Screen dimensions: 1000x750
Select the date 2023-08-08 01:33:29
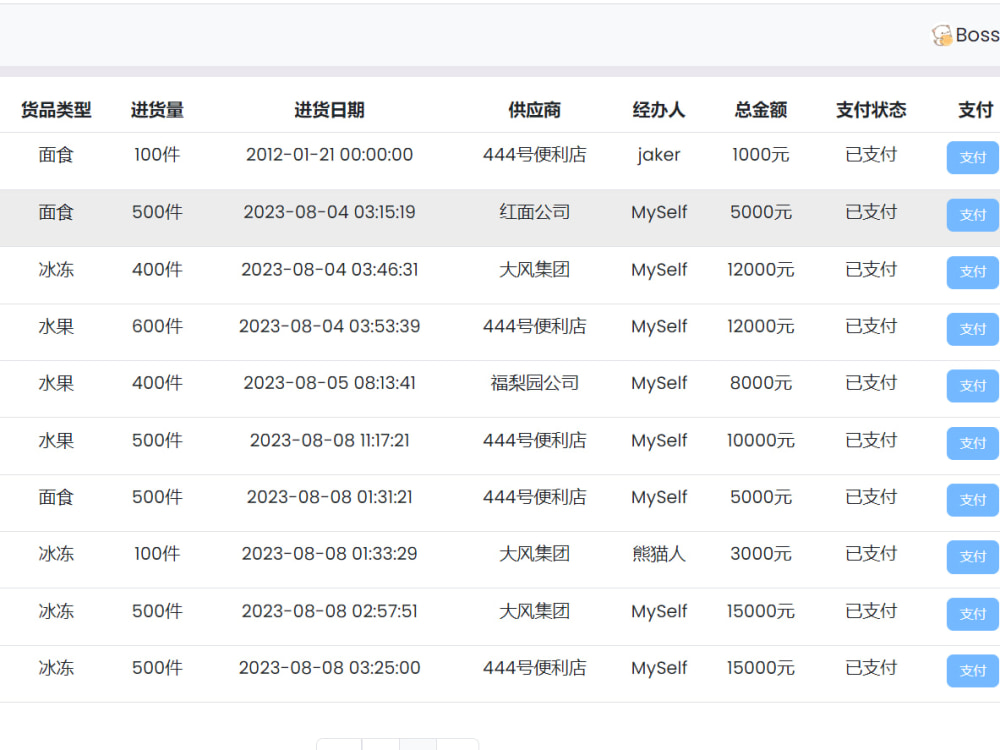329,554
